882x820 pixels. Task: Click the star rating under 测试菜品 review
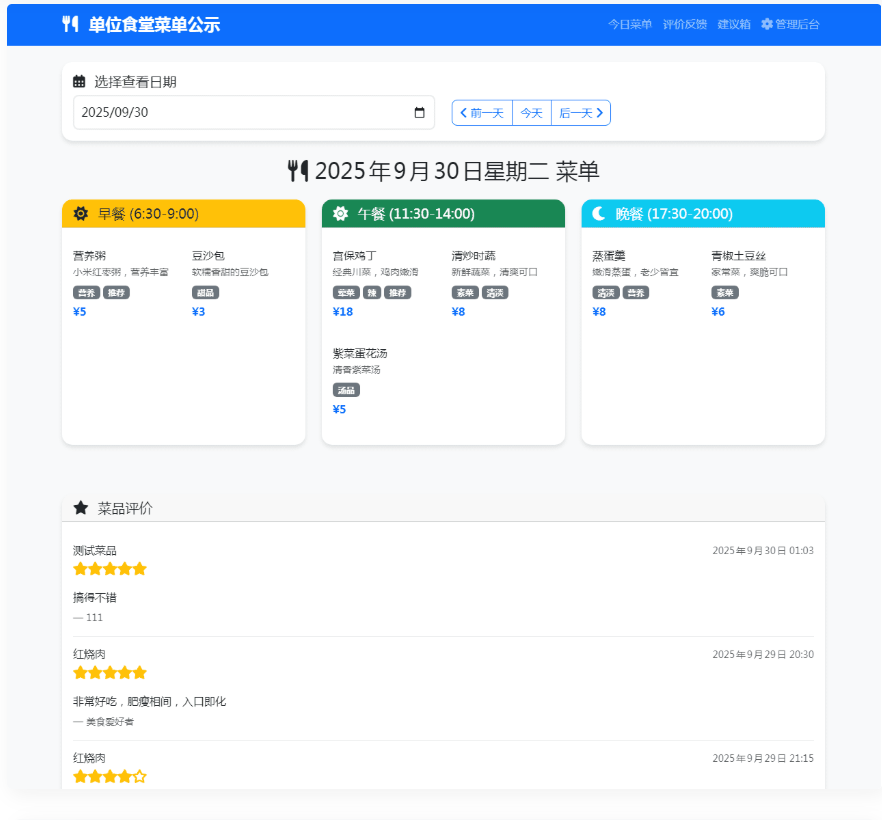tap(110, 569)
